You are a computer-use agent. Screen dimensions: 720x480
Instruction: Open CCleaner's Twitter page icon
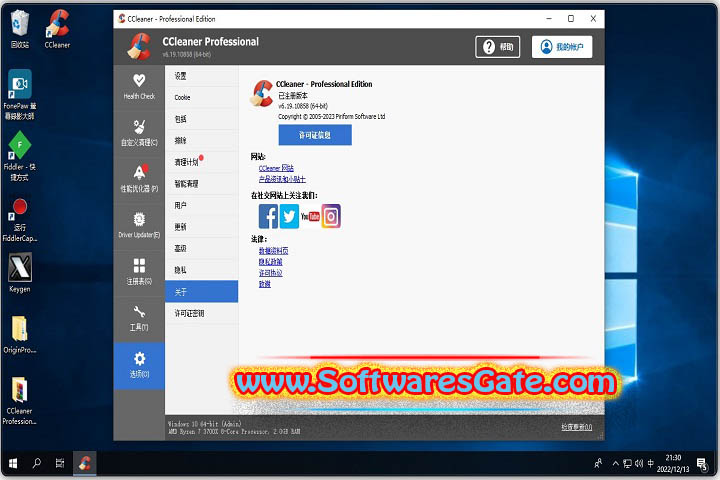(x=289, y=216)
